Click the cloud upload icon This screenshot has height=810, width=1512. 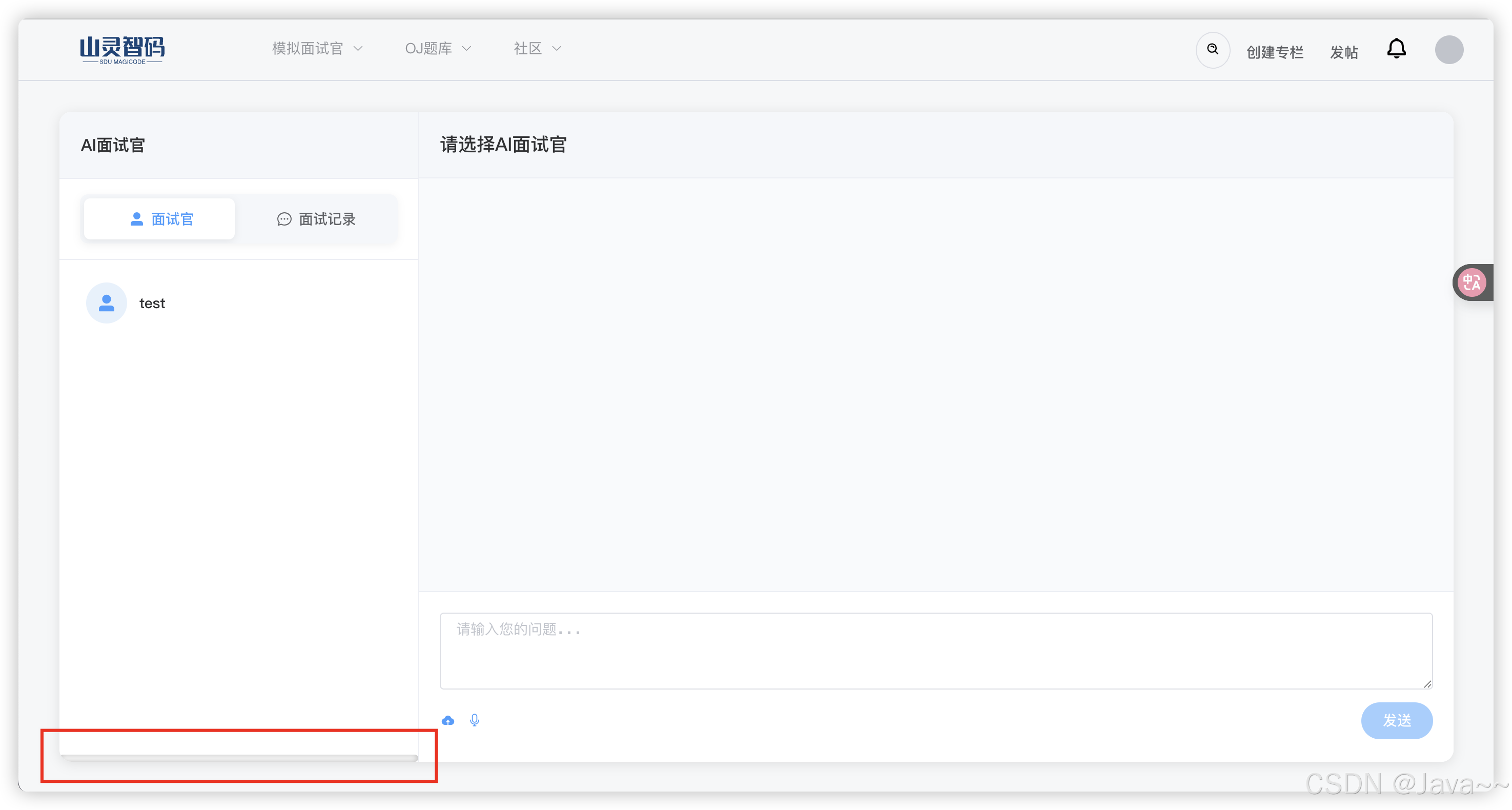(448, 720)
